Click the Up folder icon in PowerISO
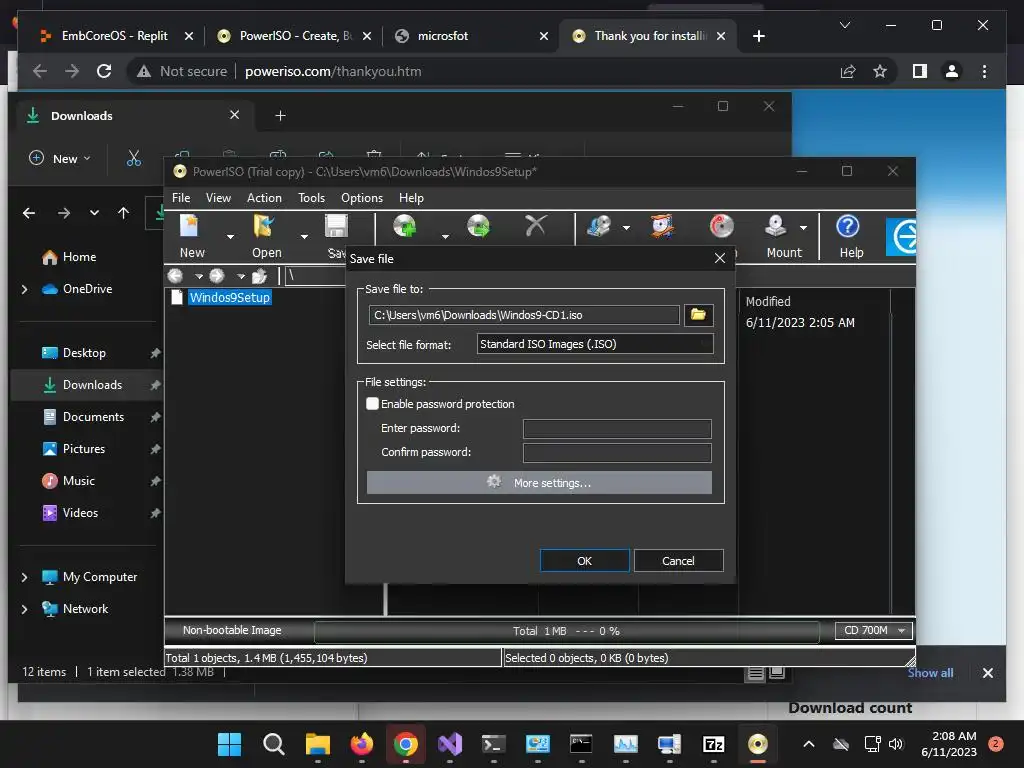Screen dimensions: 1024x768 pos(259,276)
